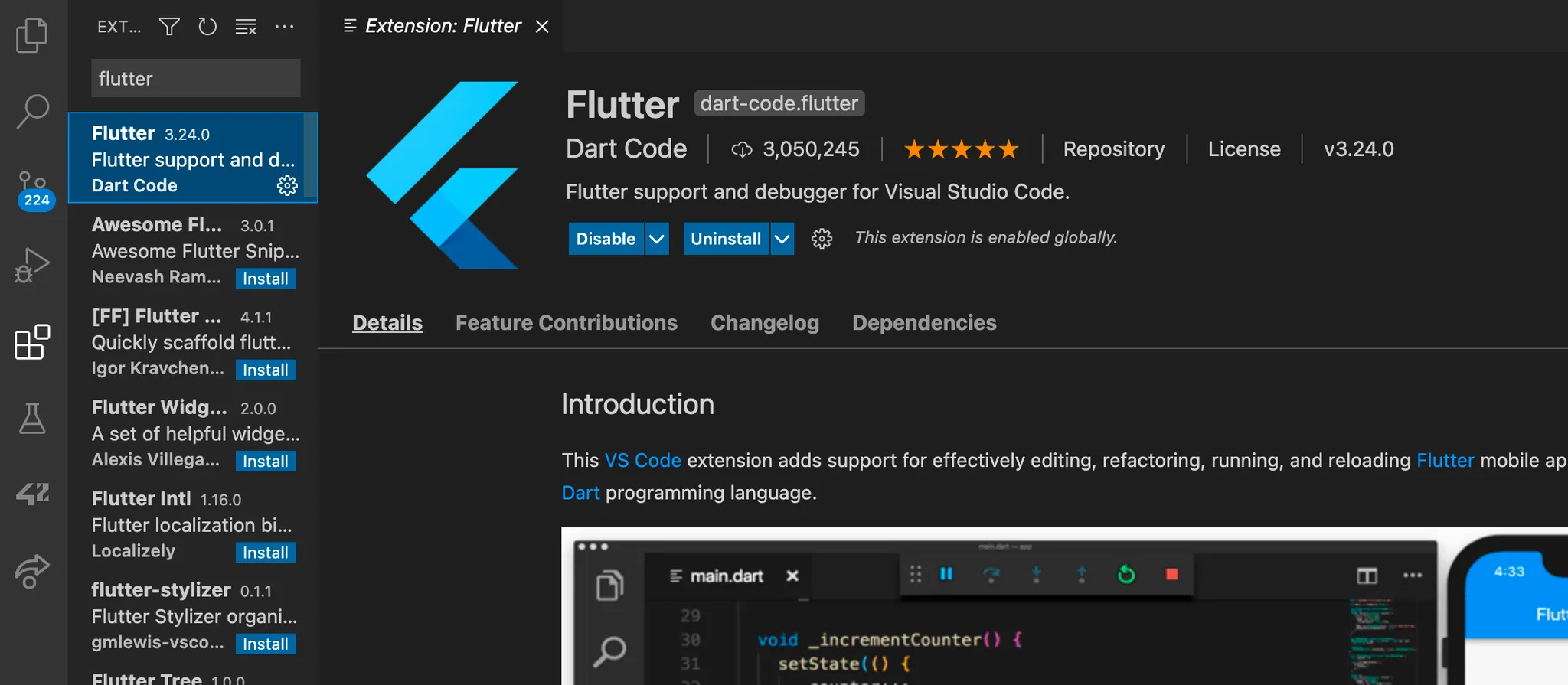Click the demo screenshot in Introduction
1568x685 pixels.
pos(1064,606)
